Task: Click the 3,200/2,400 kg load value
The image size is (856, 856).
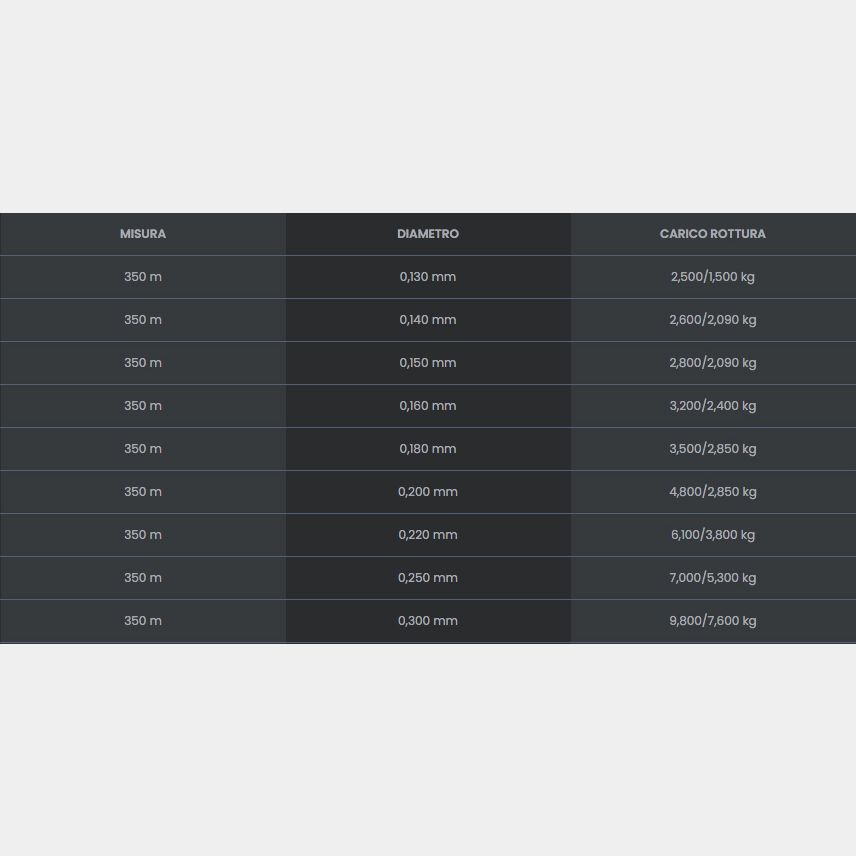Action: [x=713, y=406]
